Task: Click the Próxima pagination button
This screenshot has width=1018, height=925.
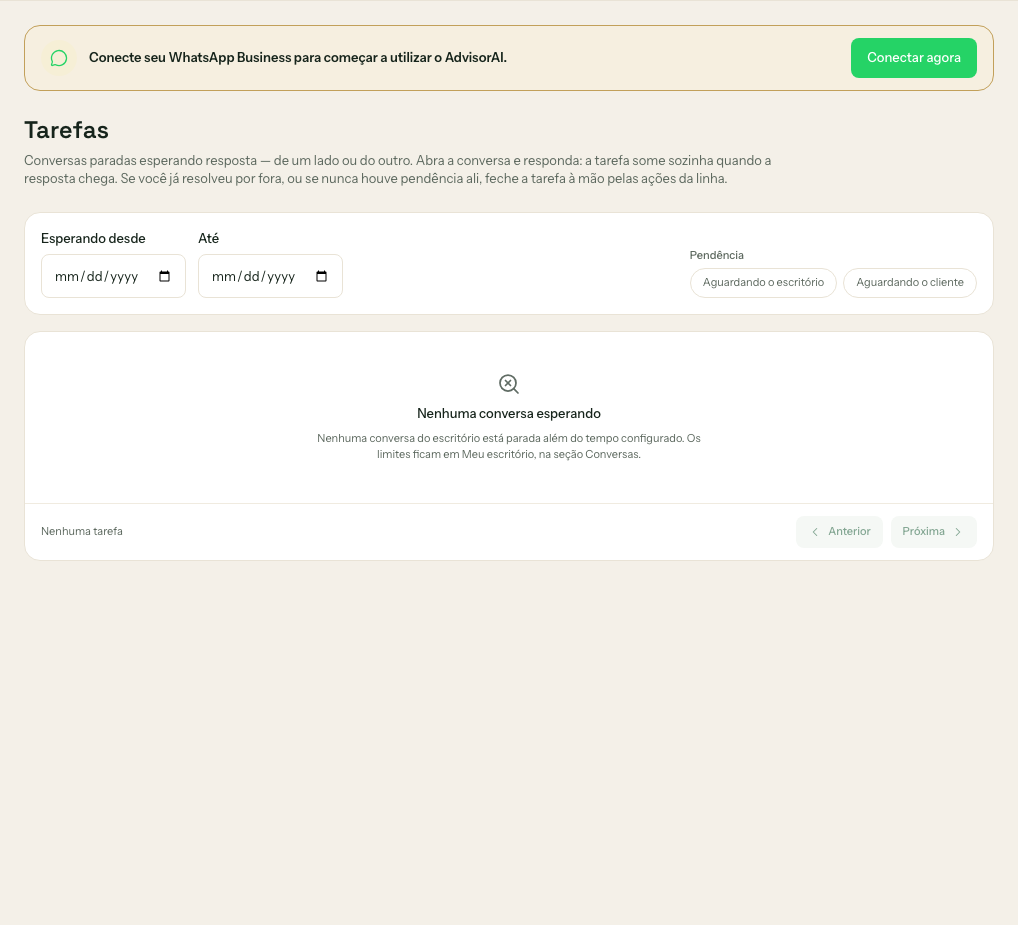Action: point(934,532)
